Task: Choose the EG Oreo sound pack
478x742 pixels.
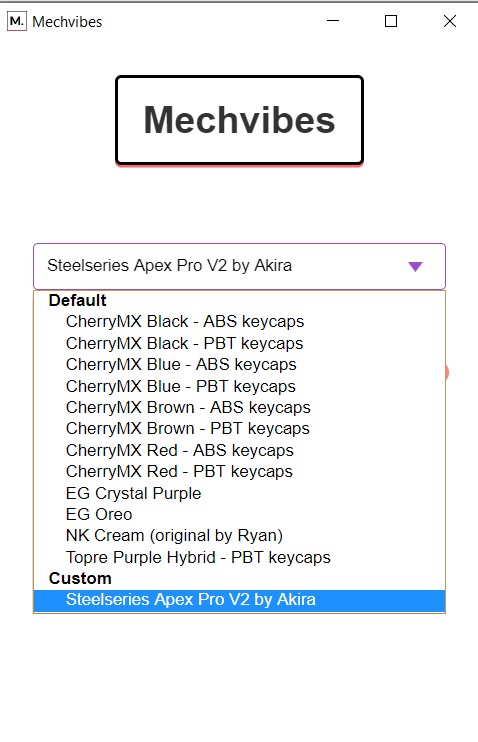Action: click(x=239, y=514)
